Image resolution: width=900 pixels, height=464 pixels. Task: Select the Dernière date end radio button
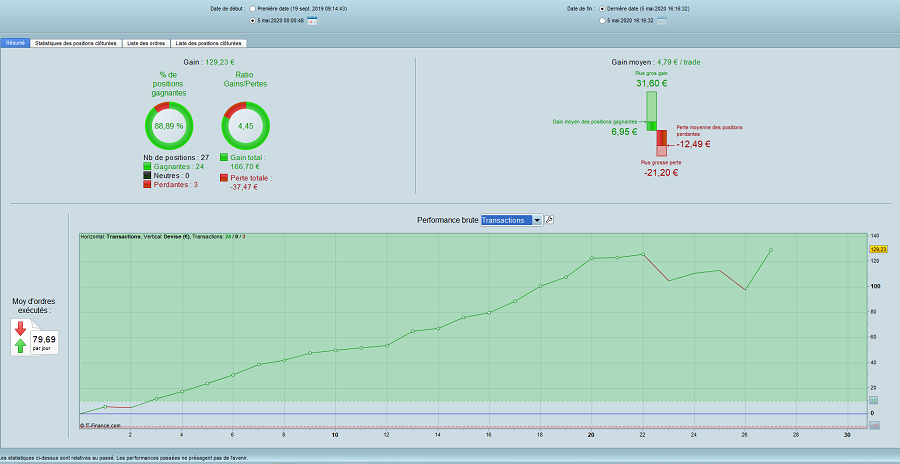[x=602, y=9]
